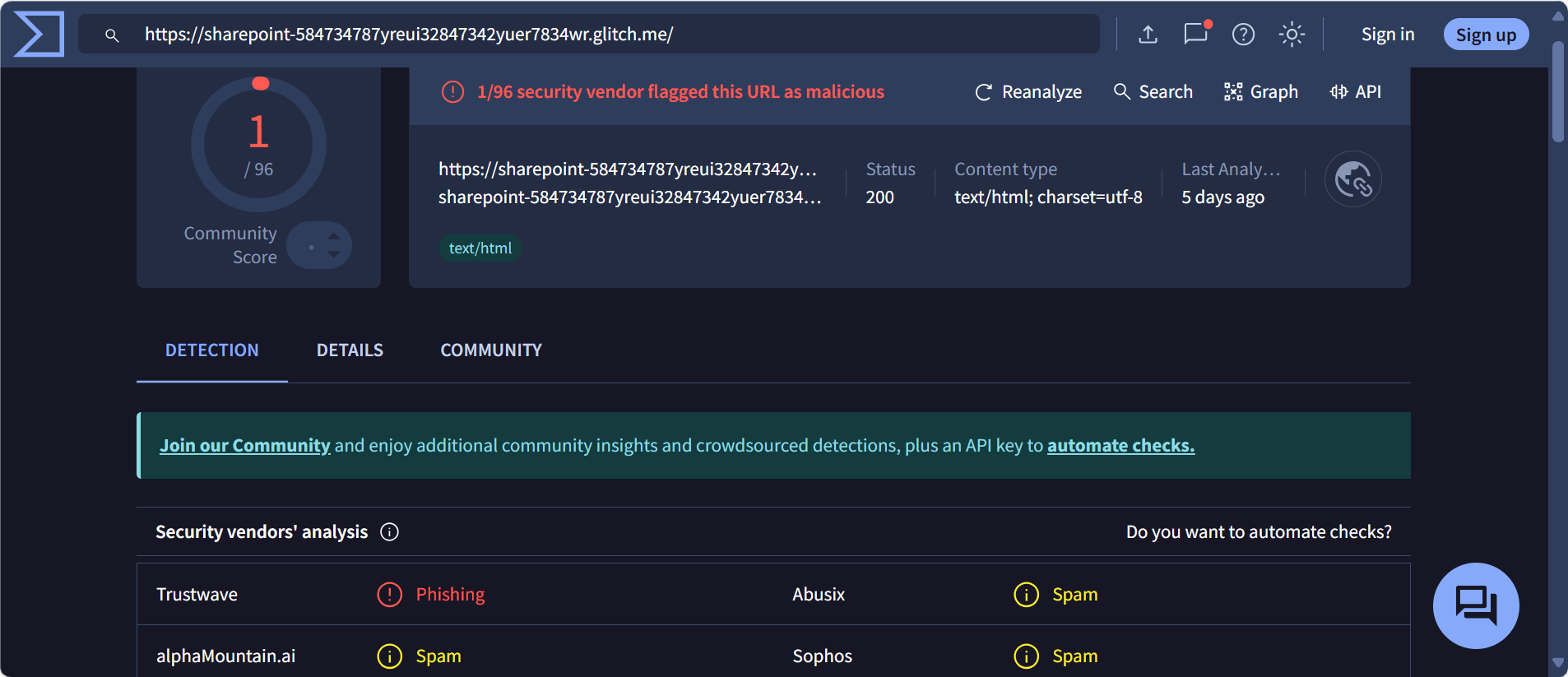The width and height of the screenshot is (1568, 677).
Task: Open the chat floating button
Action: (1476, 606)
